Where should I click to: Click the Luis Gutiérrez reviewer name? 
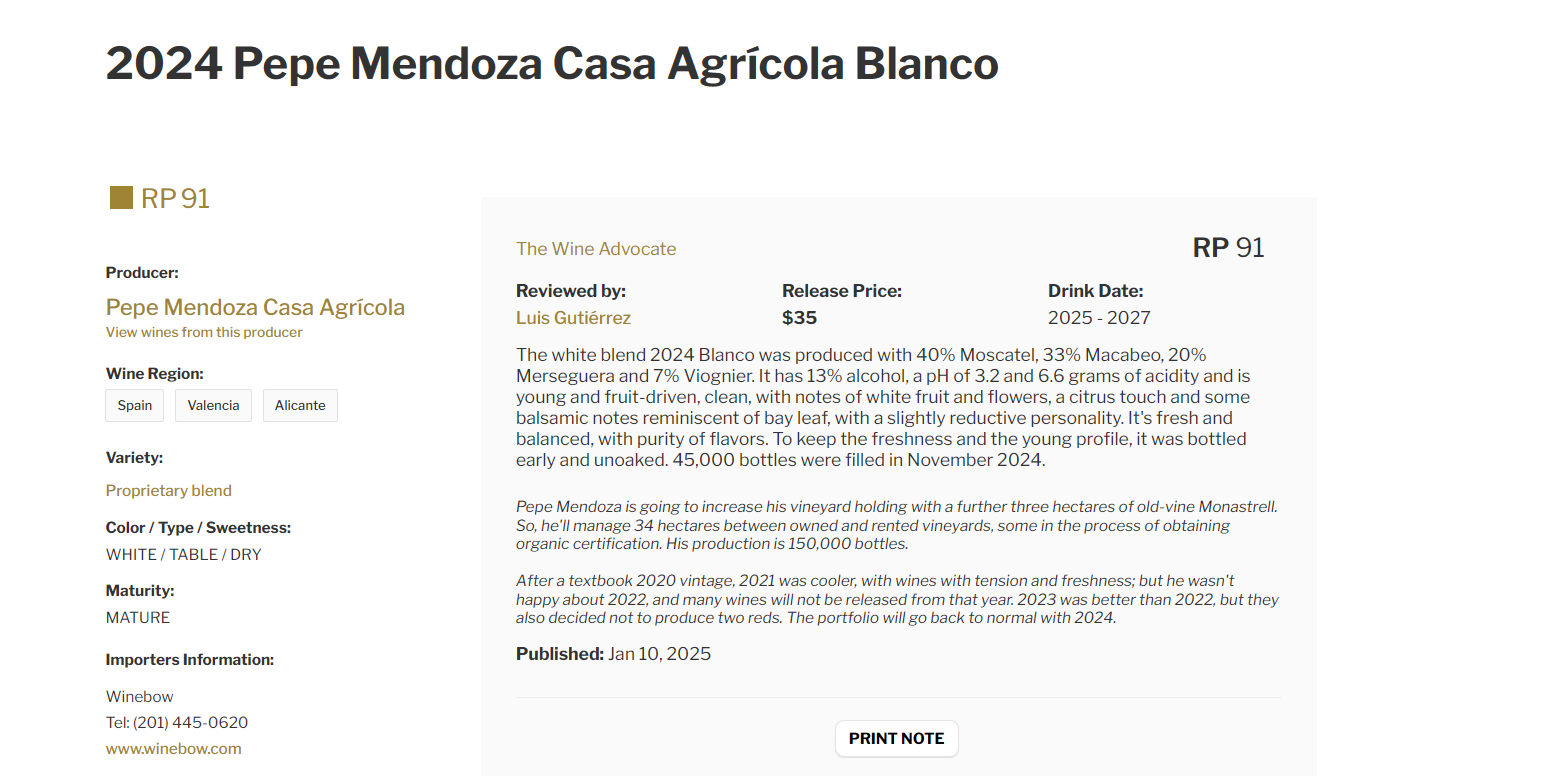573,317
